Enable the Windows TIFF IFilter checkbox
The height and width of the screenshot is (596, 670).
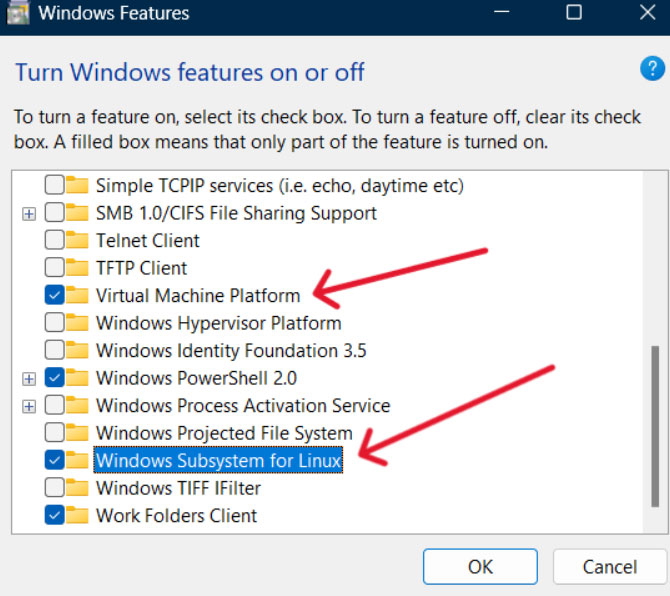coord(54,487)
